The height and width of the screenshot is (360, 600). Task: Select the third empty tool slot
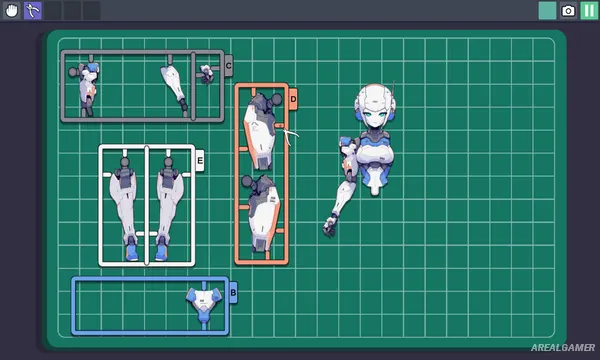click(x=92, y=10)
